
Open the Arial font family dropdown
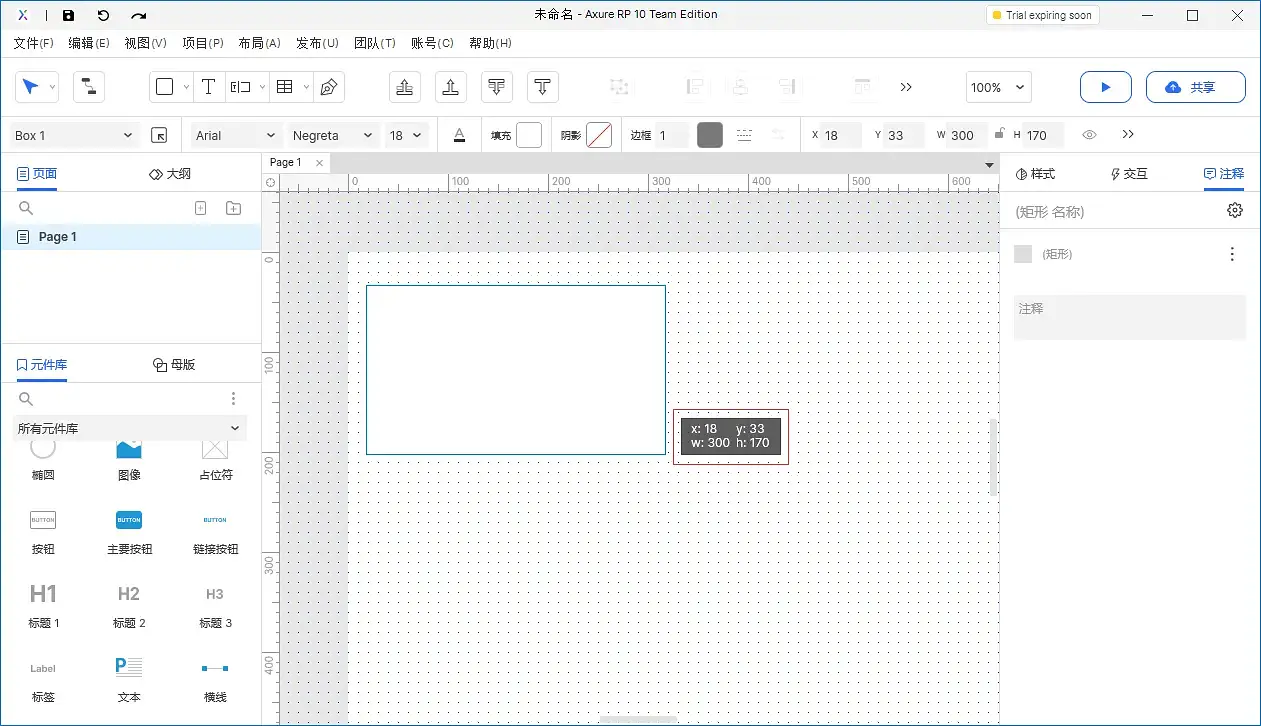pyautogui.click(x=233, y=134)
